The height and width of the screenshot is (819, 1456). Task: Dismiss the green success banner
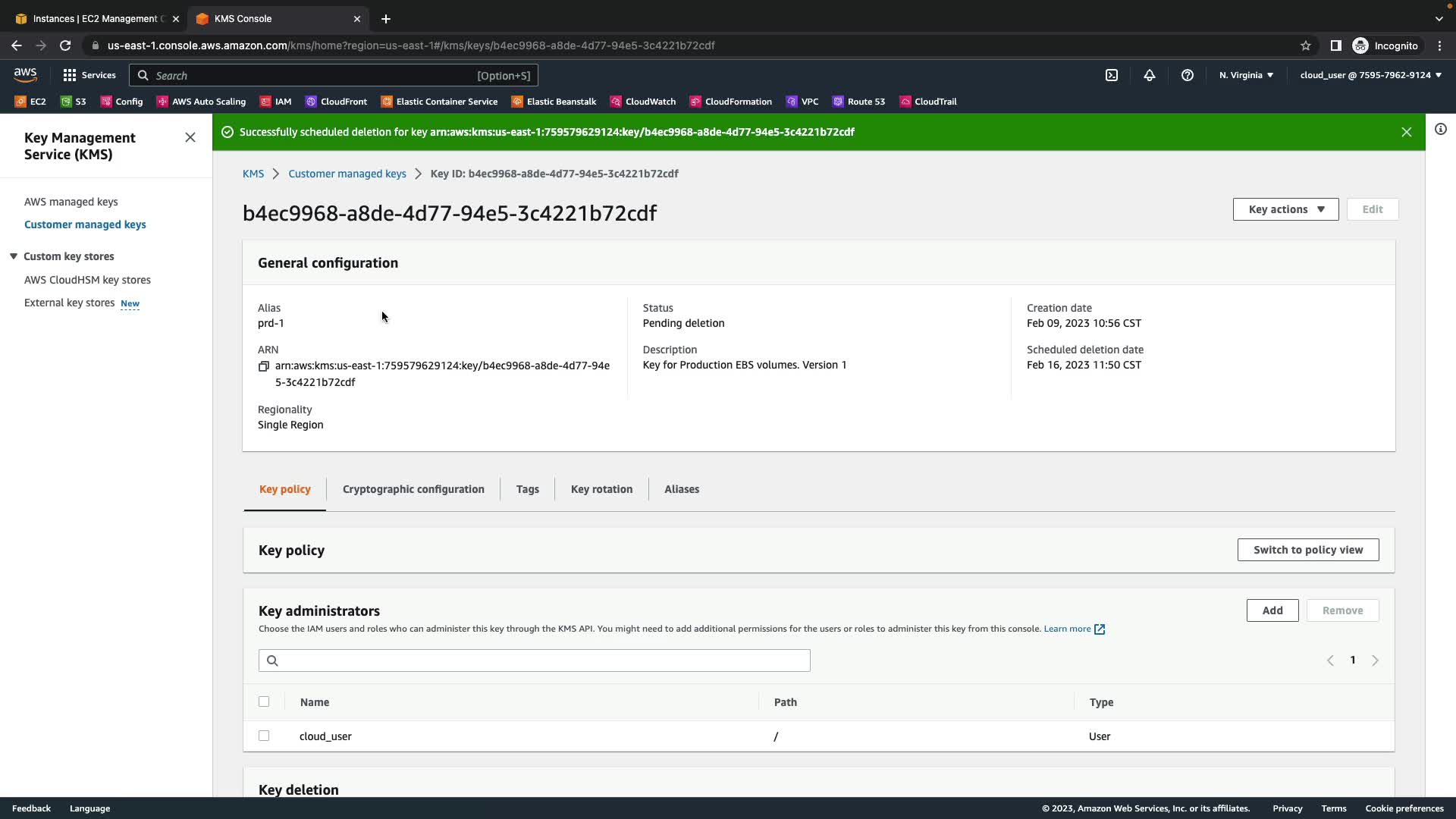pos(1407,132)
